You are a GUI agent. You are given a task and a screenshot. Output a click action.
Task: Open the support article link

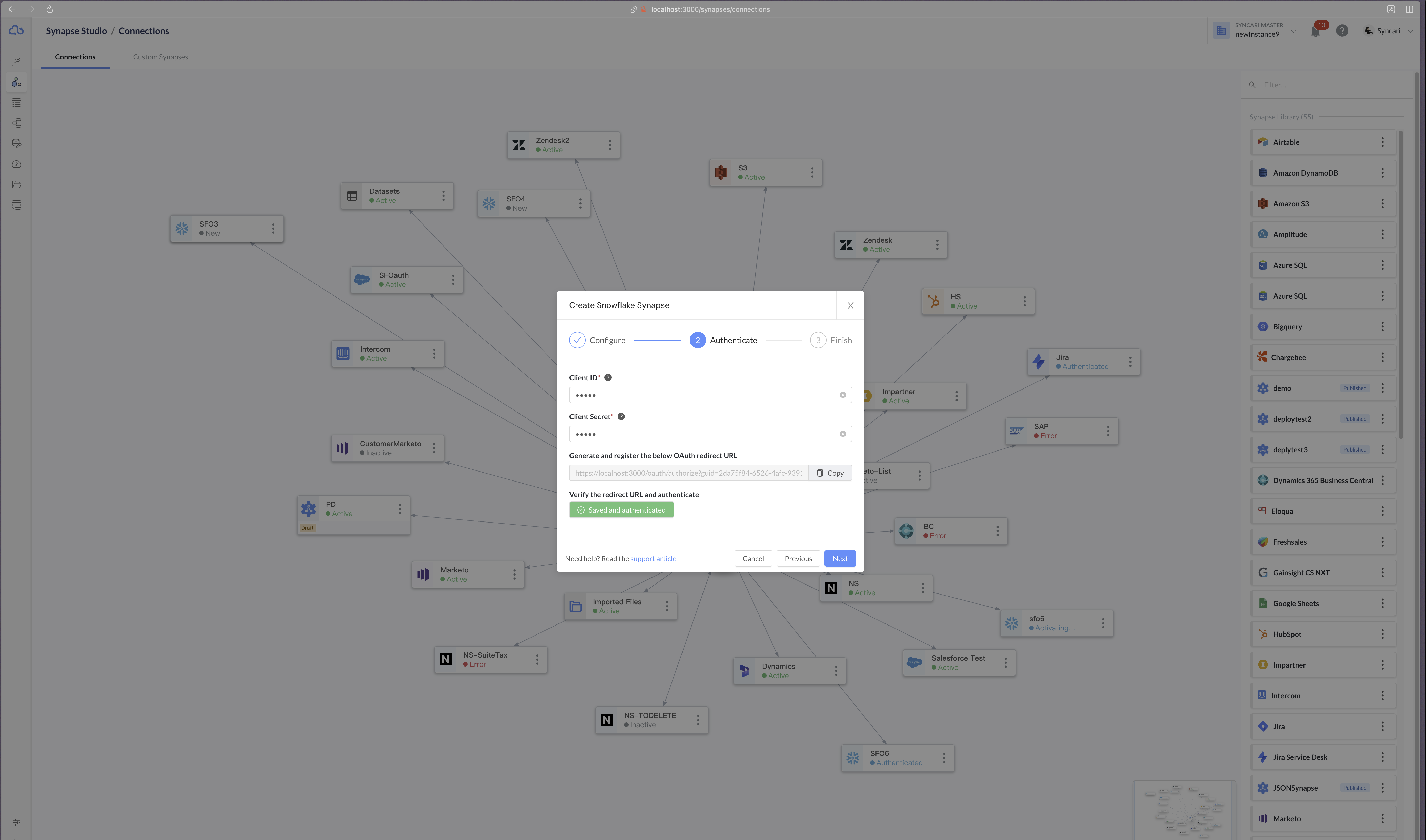(x=653, y=559)
